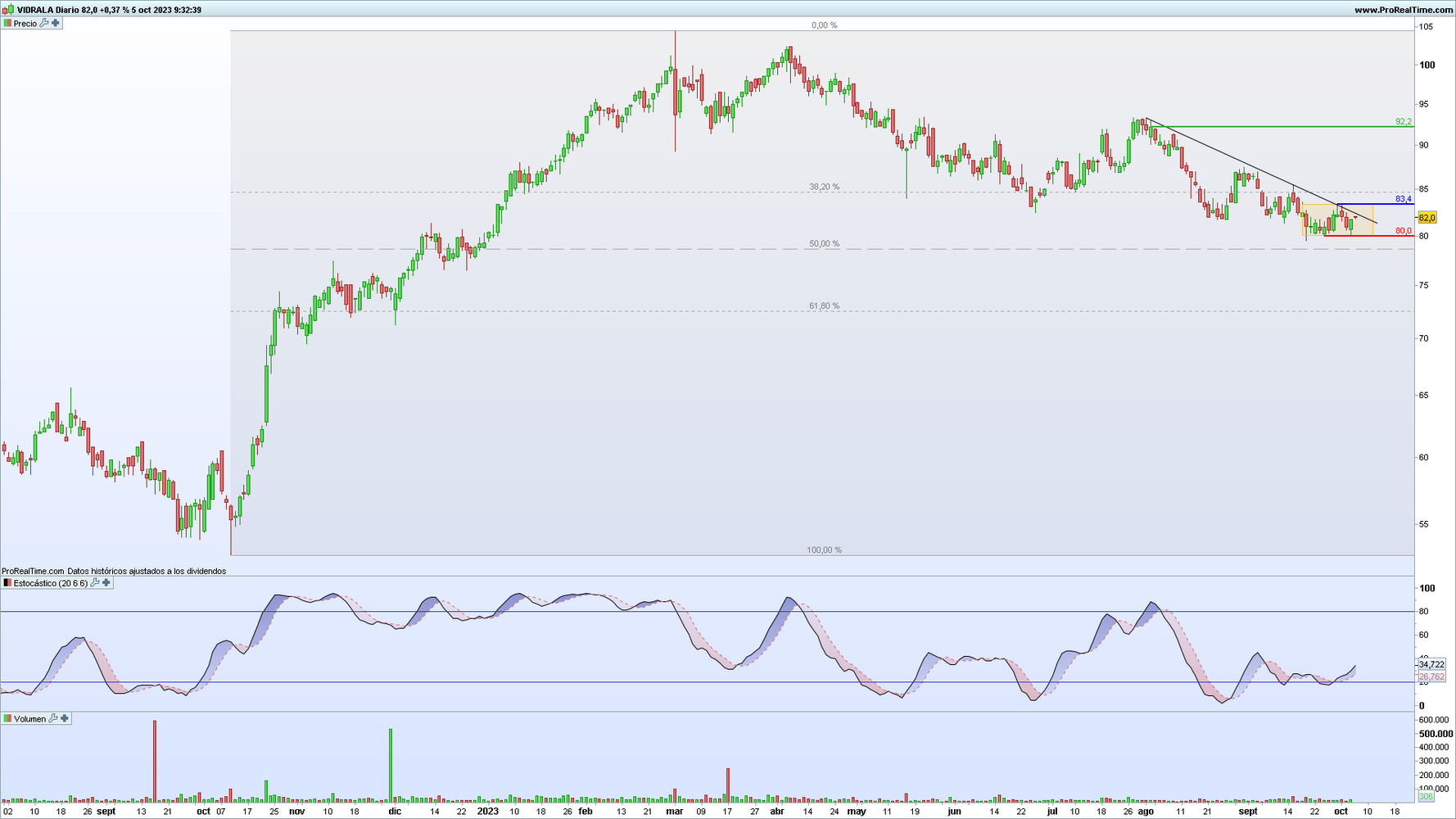1456x819 pixels.
Task: Click the 2023 year marker on time axis
Action: click(x=487, y=812)
